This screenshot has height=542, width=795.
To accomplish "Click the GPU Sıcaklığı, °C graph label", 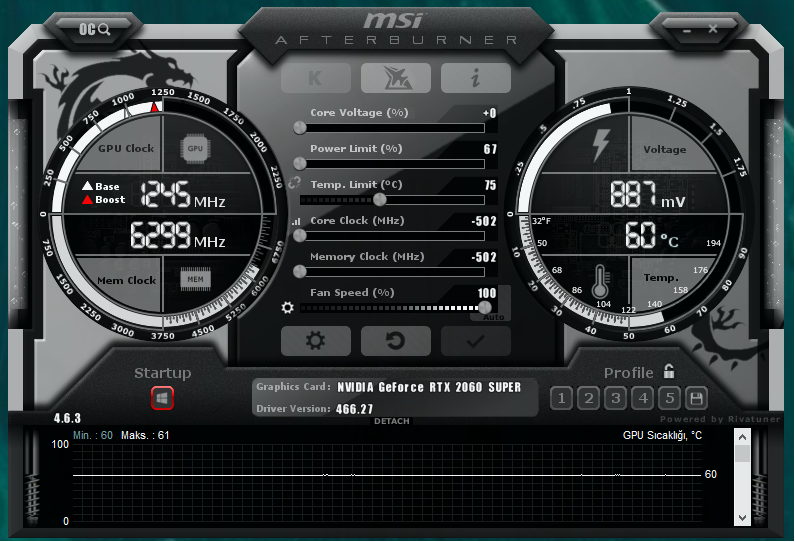I will click(x=662, y=436).
